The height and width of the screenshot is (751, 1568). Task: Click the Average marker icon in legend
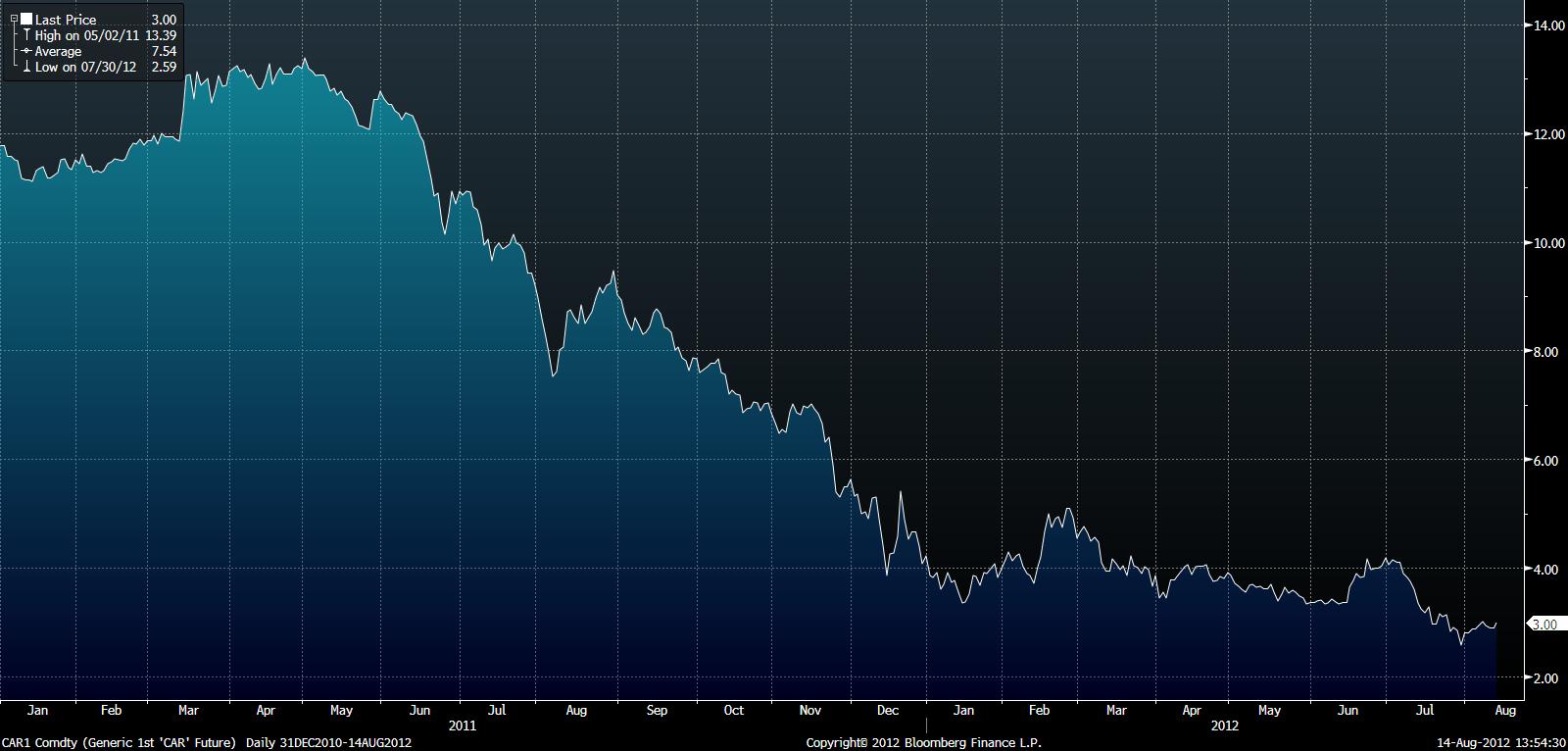26,51
